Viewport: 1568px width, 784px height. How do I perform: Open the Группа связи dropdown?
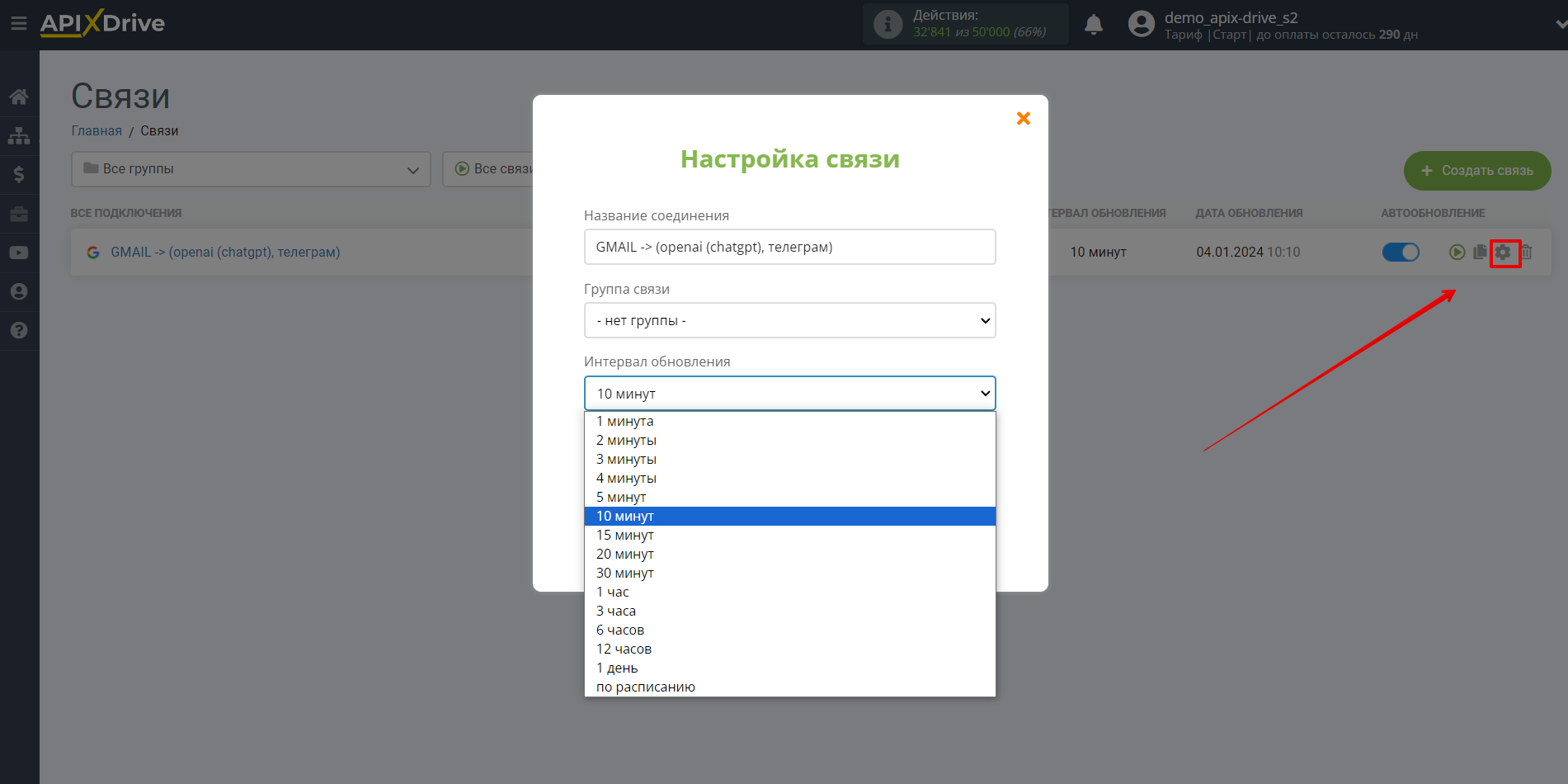coord(789,320)
